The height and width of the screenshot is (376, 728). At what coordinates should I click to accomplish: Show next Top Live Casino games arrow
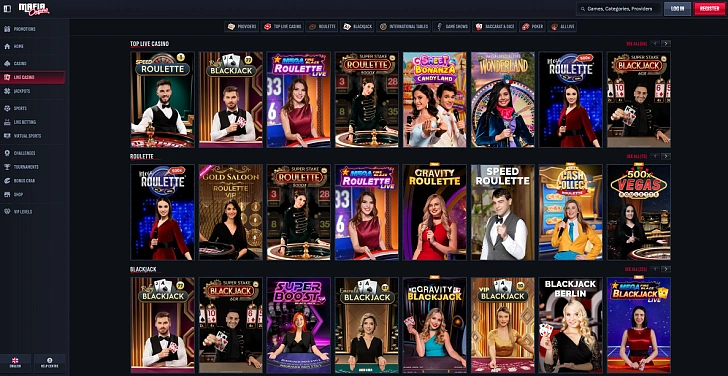(666, 44)
